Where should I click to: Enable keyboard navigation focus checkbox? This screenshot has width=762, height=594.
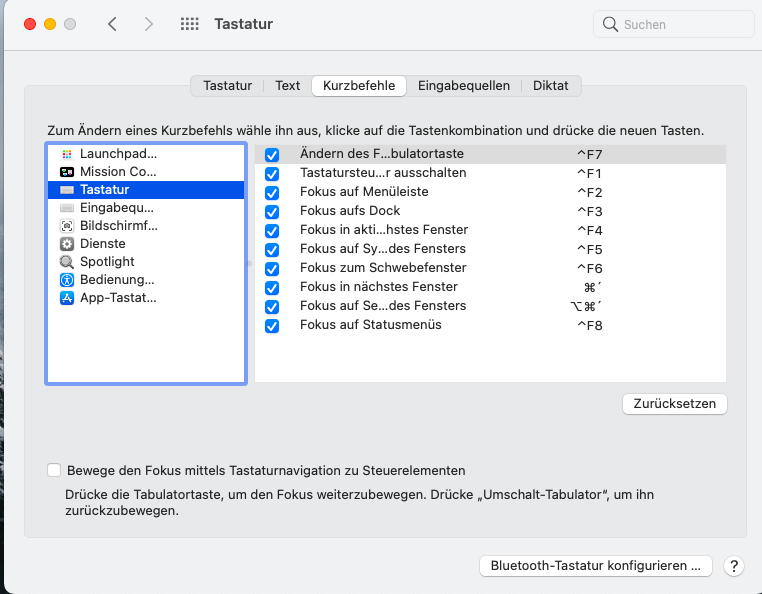tap(54, 471)
